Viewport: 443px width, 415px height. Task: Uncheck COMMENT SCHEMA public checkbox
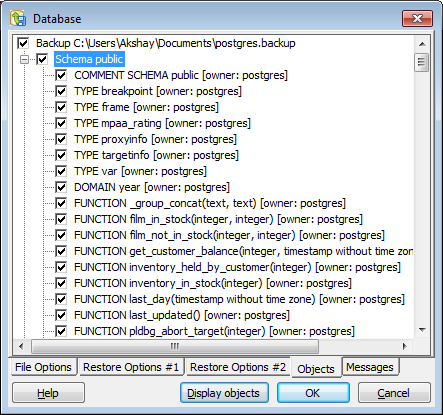click(61, 75)
